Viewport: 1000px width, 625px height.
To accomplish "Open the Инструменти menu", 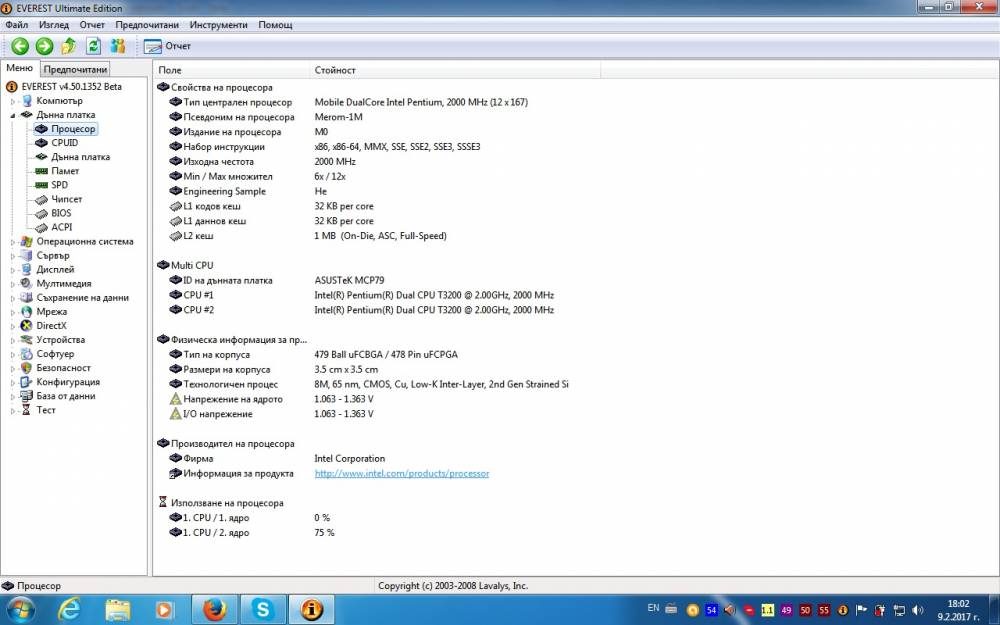I will pyautogui.click(x=218, y=25).
